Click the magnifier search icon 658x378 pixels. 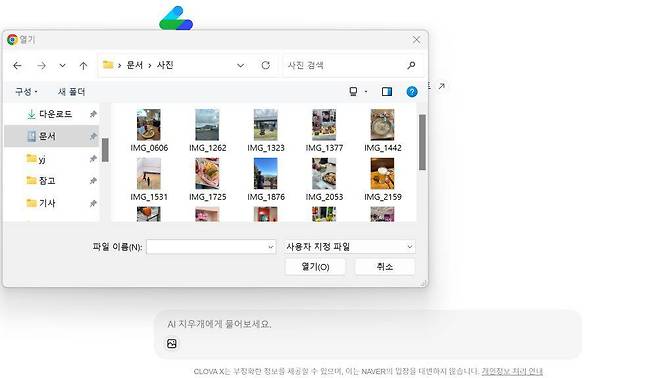(411, 65)
